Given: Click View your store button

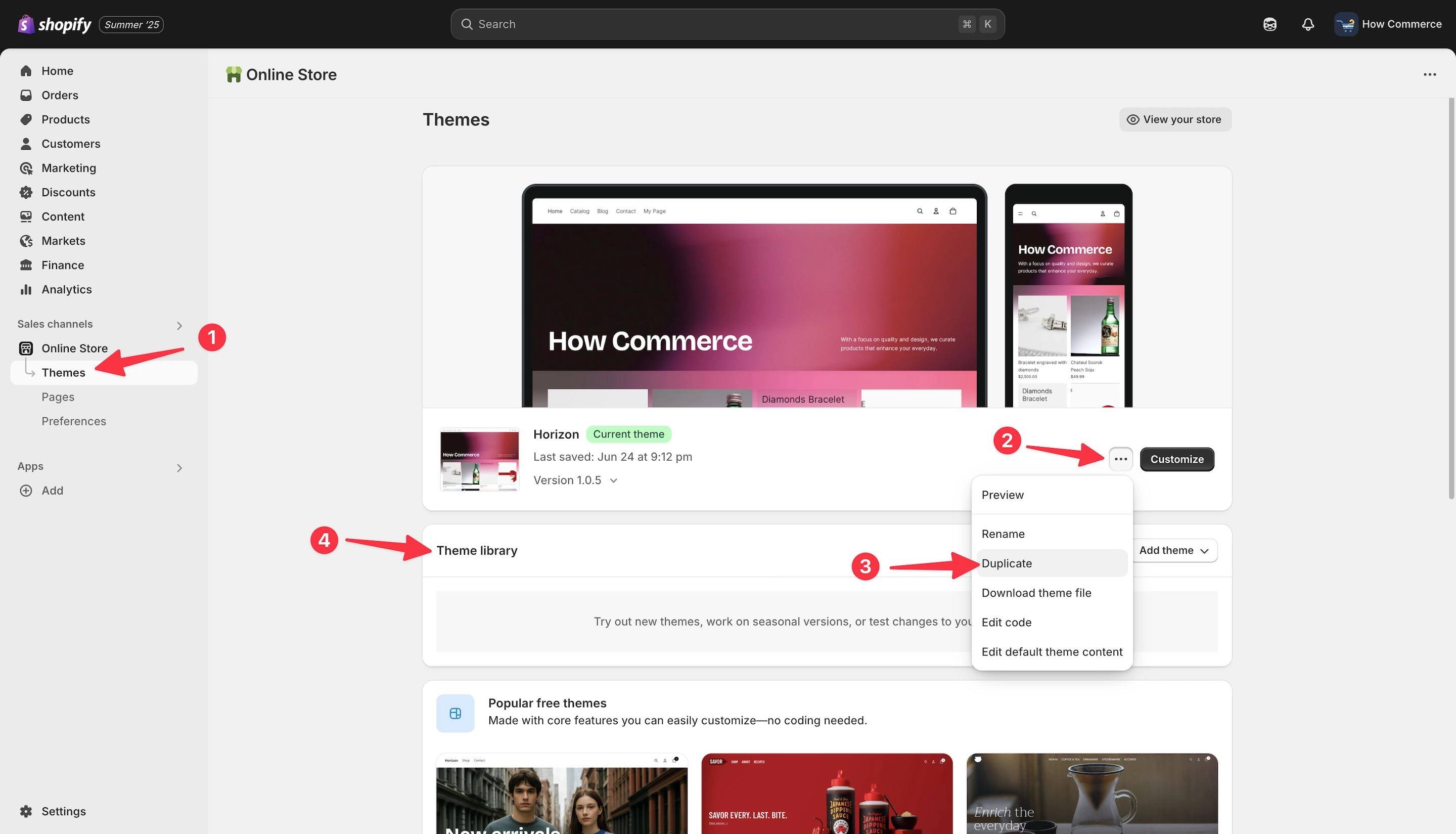Looking at the screenshot, I should point(1175,119).
